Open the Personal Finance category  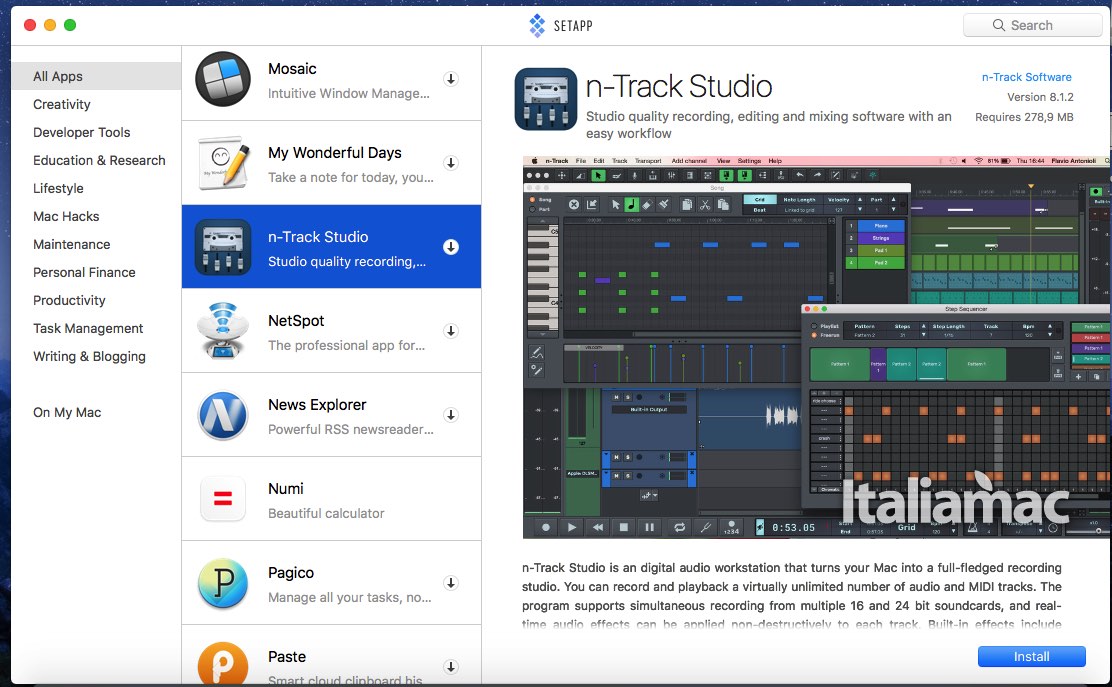[84, 272]
